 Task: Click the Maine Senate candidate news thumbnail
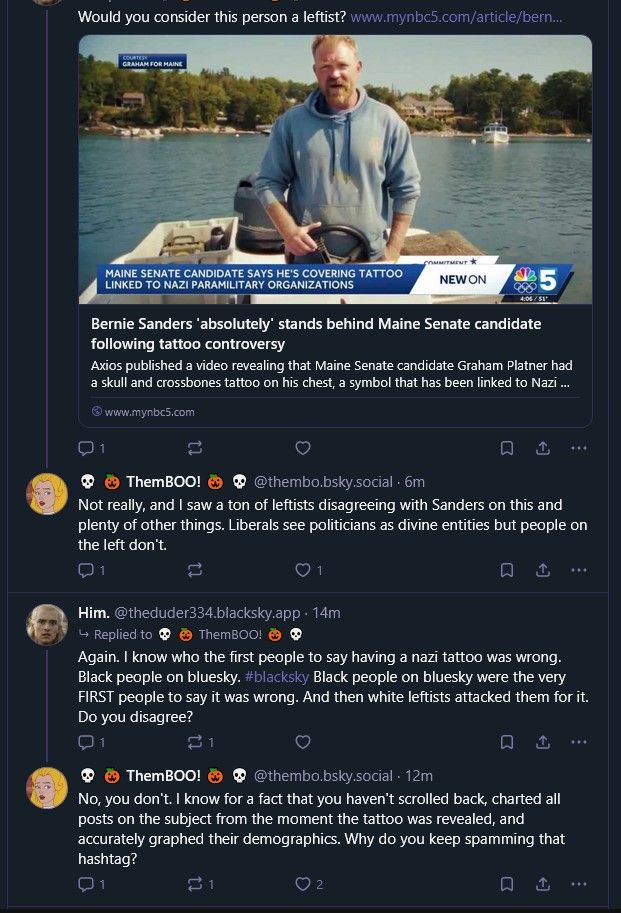point(335,169)
